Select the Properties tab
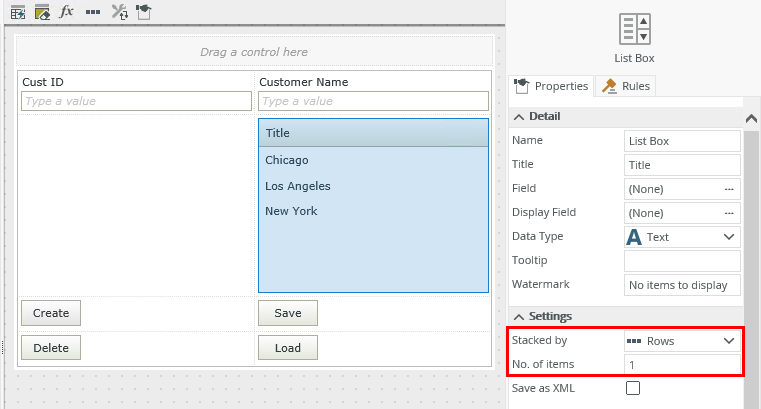The image size is (761, 409). click(551, 86)
